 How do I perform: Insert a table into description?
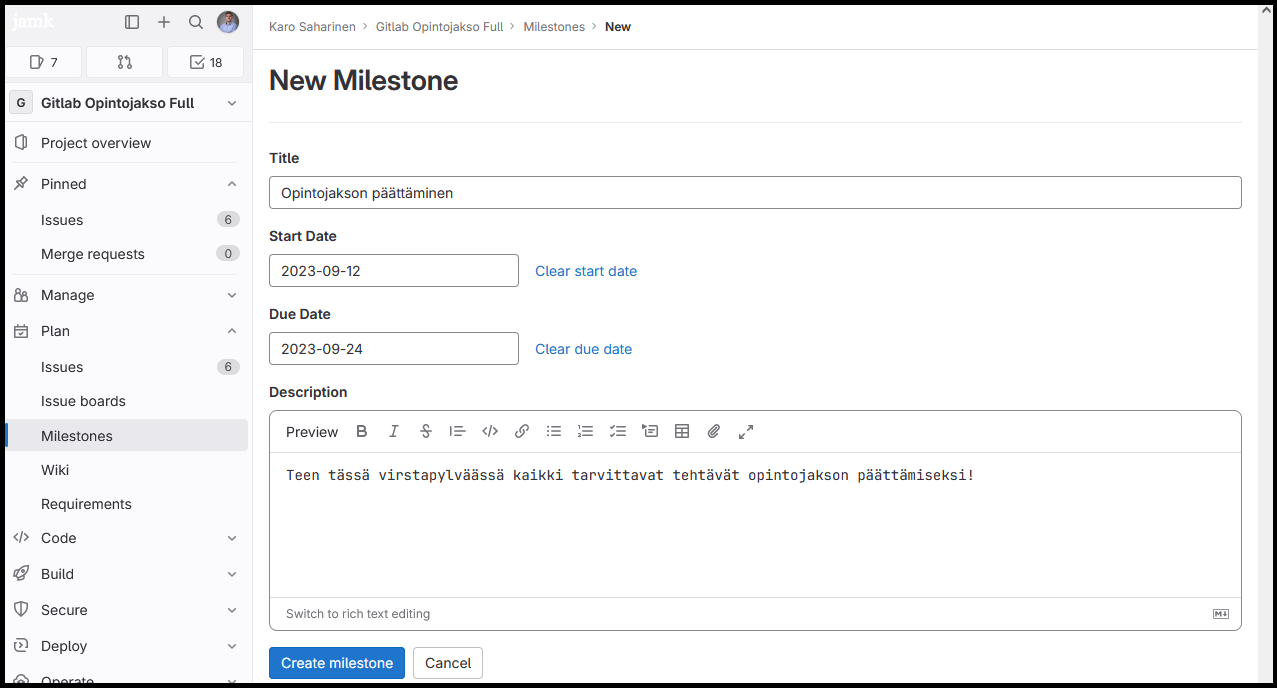click(x=682, y=431)
